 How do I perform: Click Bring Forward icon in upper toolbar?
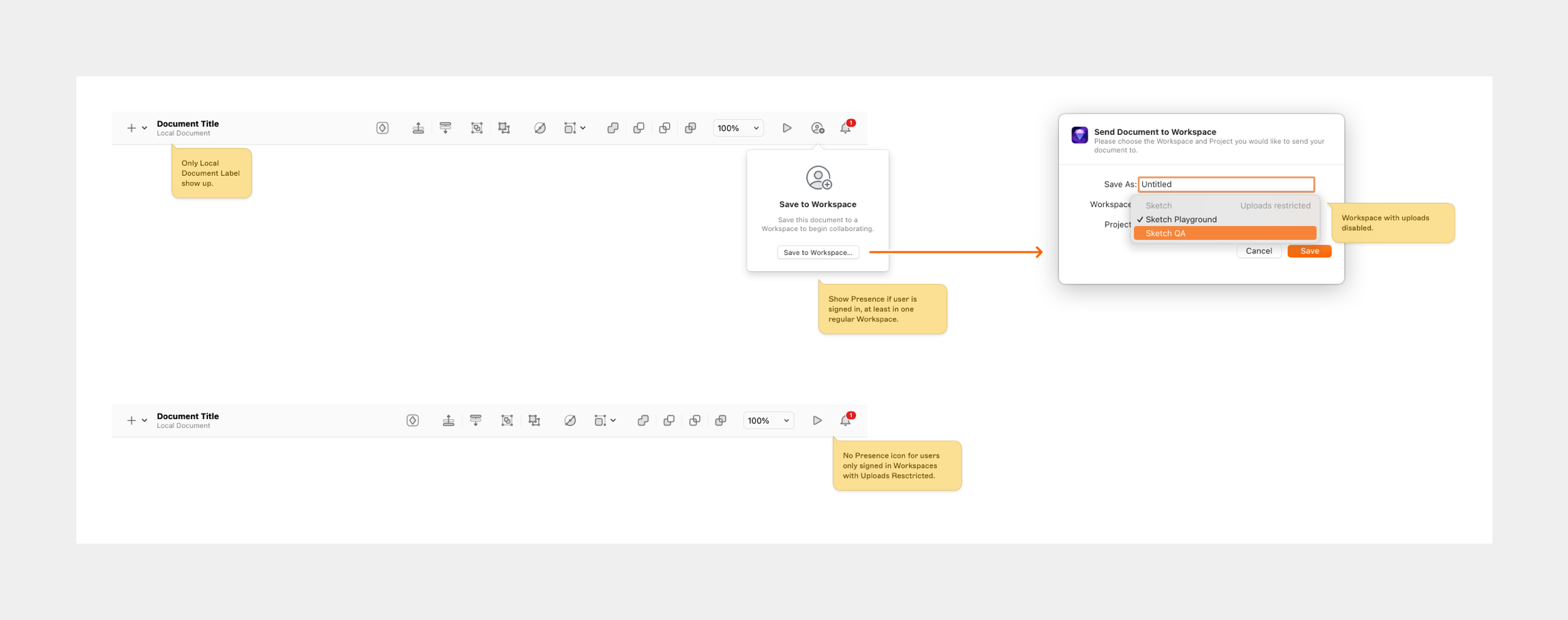418,128
